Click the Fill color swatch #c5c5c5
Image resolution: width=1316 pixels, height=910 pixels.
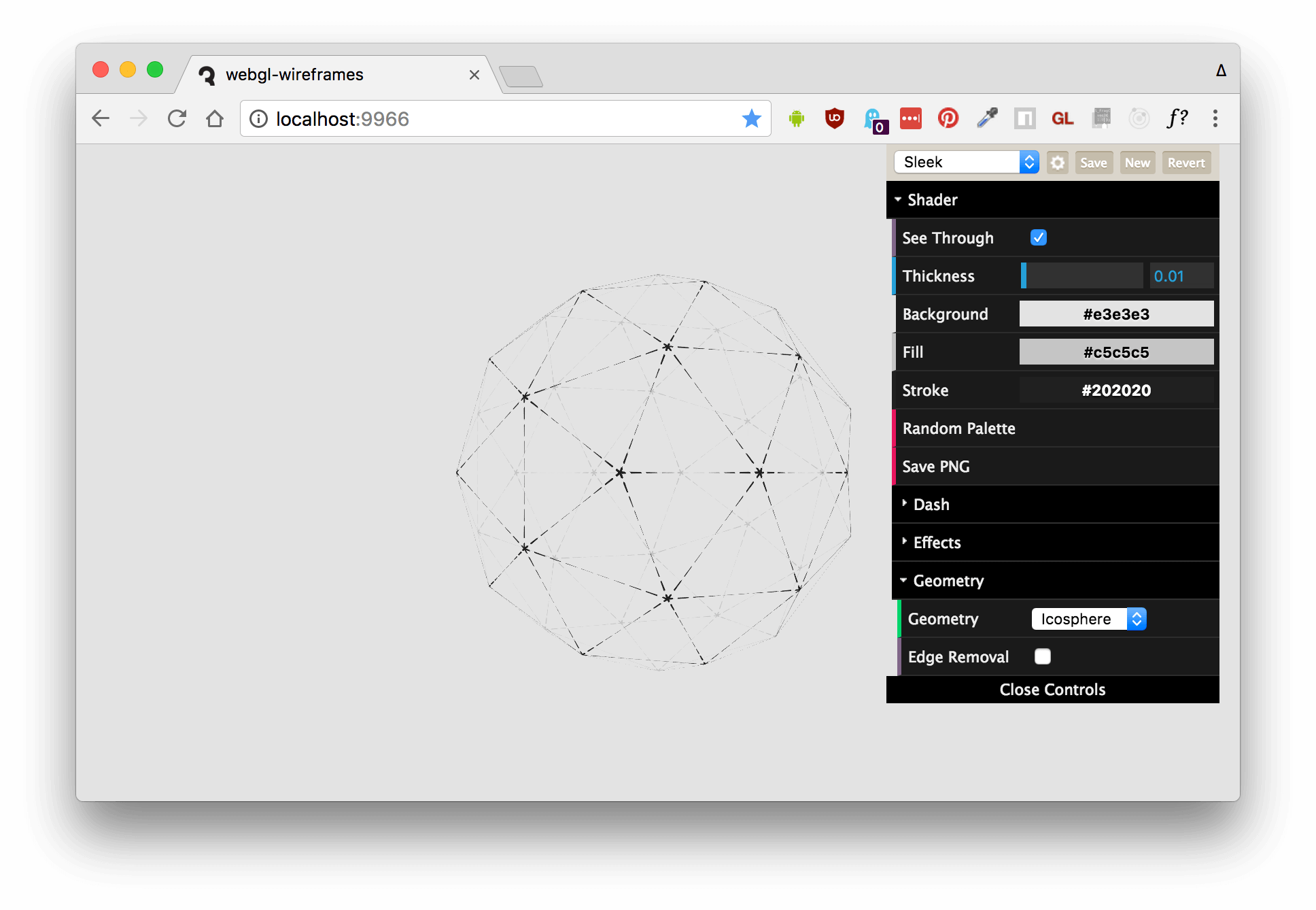click(x=1116, y=352)
